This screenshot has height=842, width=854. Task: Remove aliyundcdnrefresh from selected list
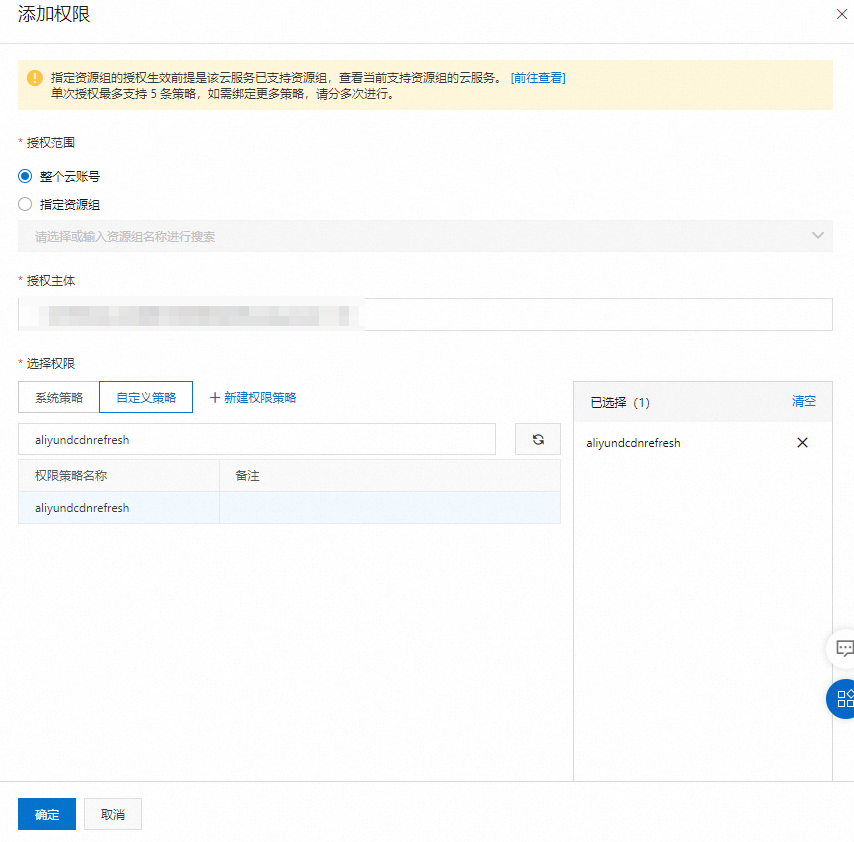[x=802, y=442]
